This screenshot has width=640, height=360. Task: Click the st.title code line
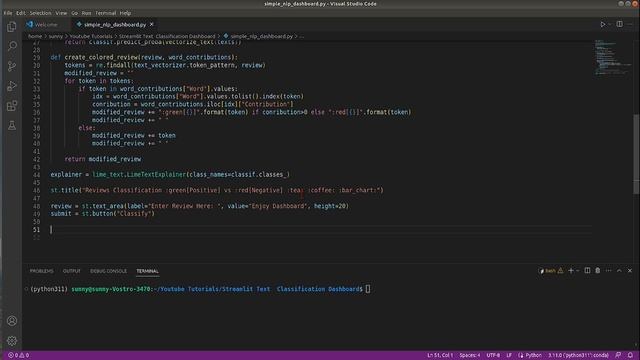click(x=217, y=190)
